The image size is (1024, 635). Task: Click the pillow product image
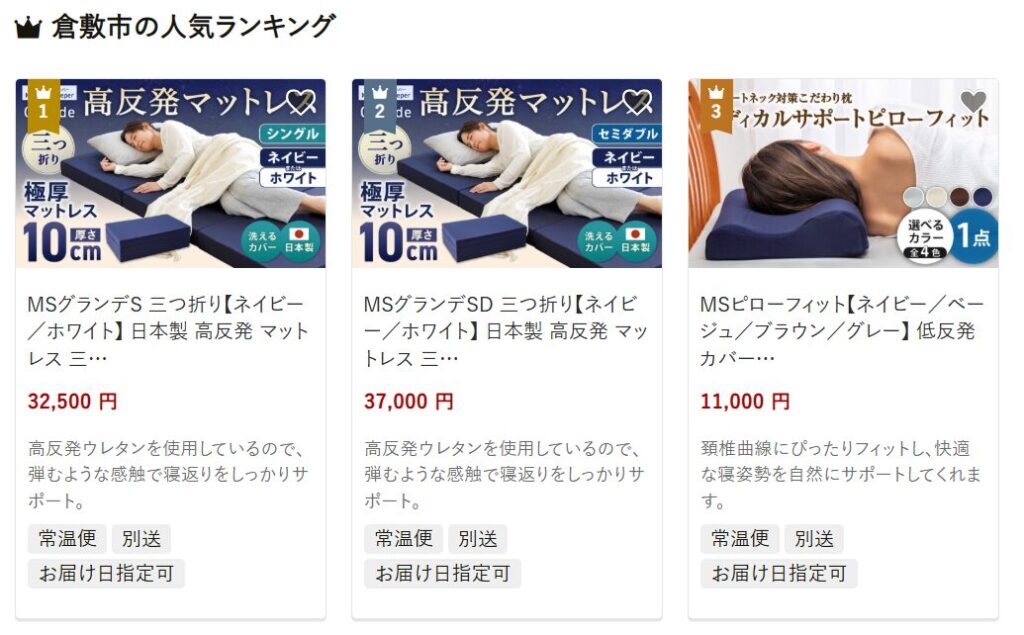coord(843,173)
